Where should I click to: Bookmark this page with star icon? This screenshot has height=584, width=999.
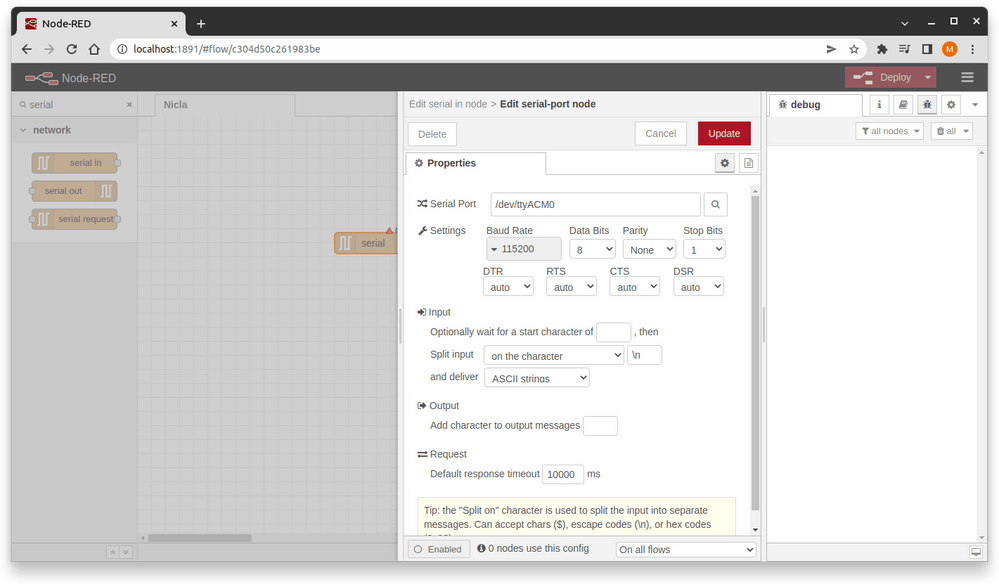pyautogui.click(x=854, y=49)
